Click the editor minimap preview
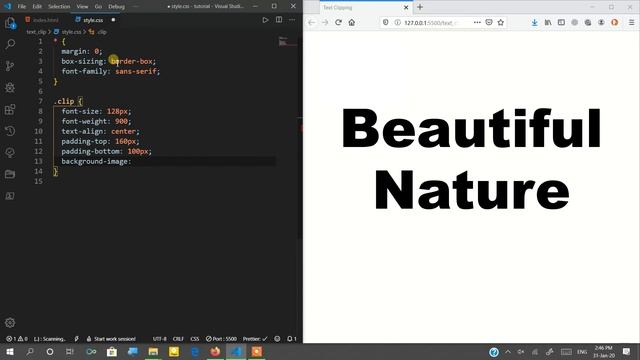 [287, 41]
